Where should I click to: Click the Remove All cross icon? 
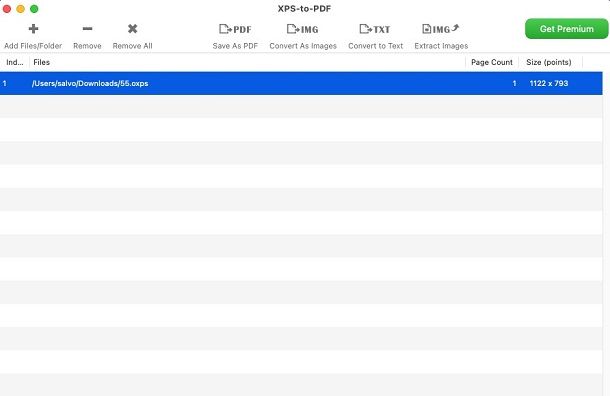[x=133, y=29]
